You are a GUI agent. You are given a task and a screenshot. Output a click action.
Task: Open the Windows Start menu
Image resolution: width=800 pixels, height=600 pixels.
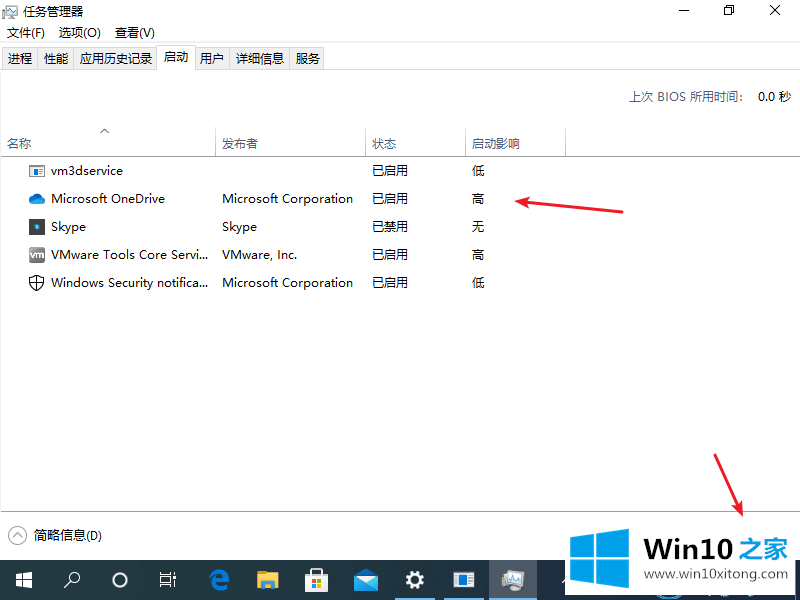click(23, 580)
